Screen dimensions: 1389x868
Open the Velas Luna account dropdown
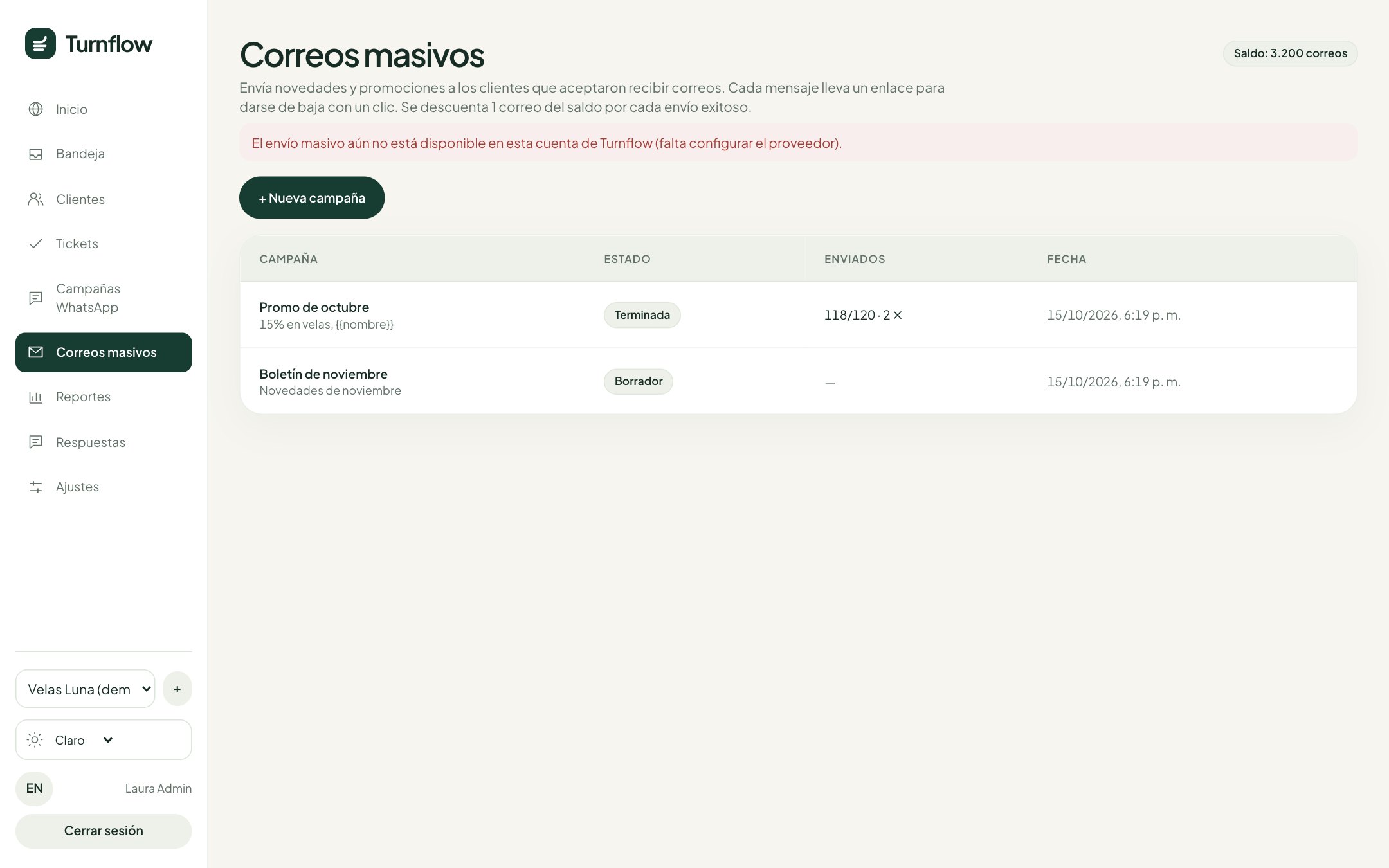pos(86,689)
